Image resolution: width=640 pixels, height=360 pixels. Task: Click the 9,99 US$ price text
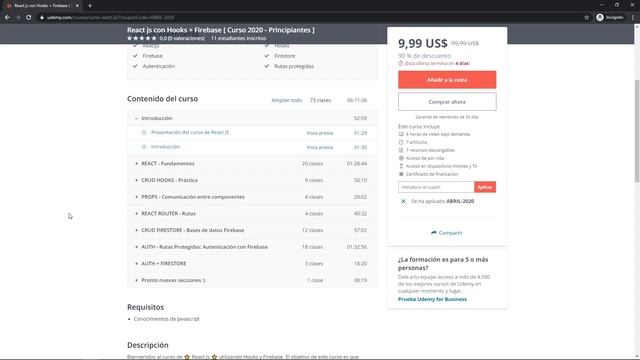click(x=423, y=43)
